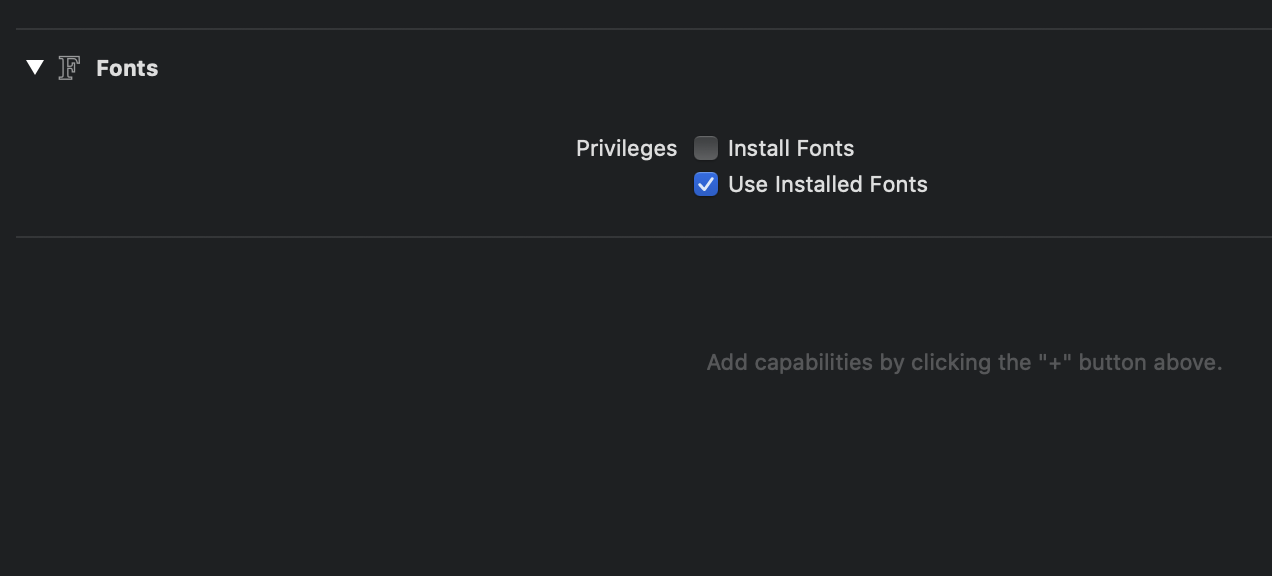
Task: Click the word "Install" in the unchecked option
Action: point(755,149)
